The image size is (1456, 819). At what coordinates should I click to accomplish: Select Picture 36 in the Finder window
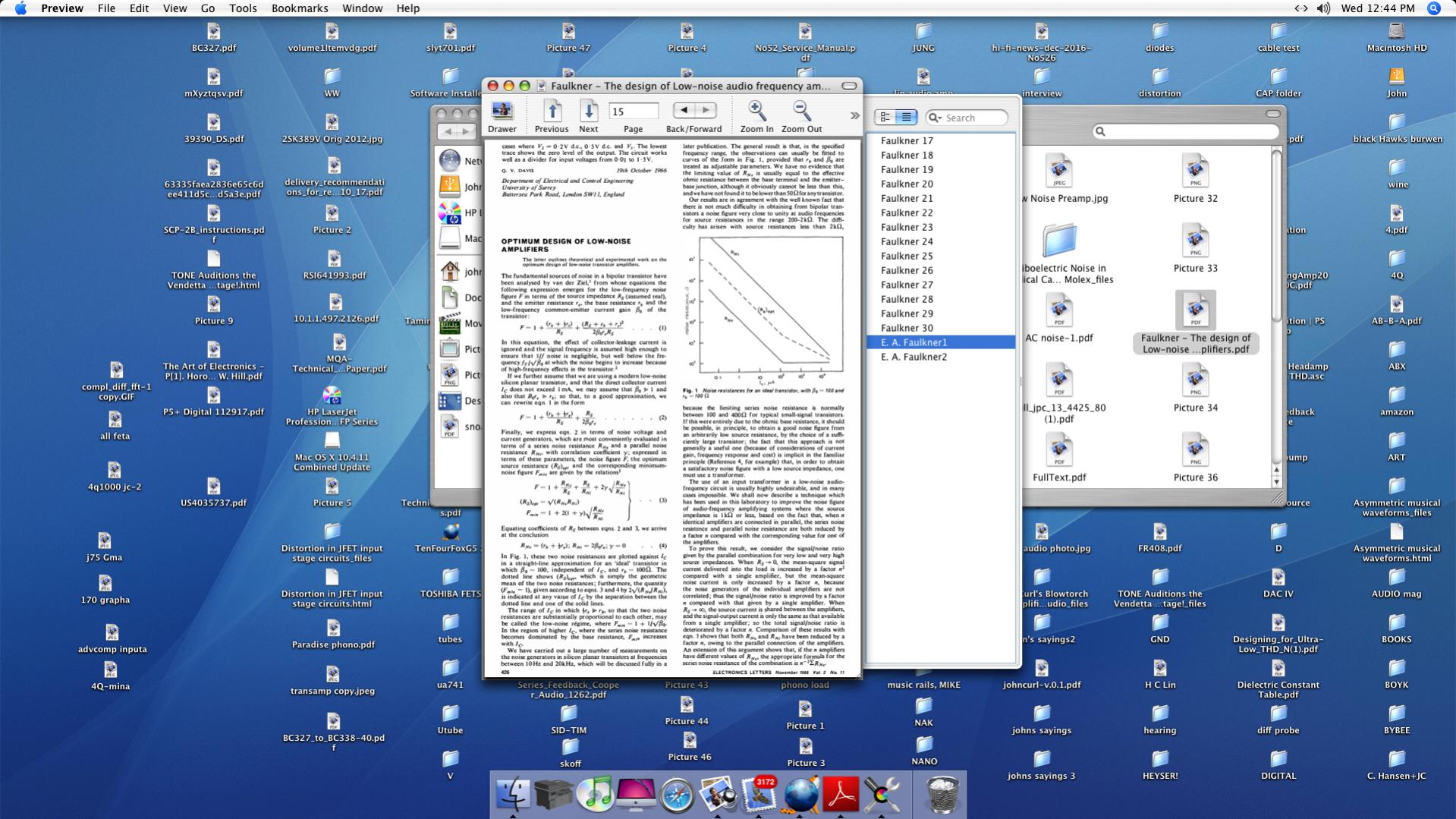[1195, 458]
